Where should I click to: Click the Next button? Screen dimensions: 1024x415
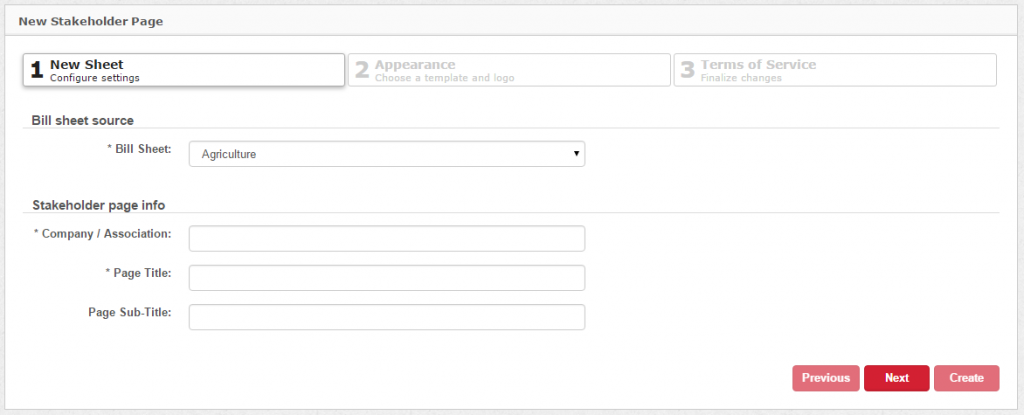[896, 378]
